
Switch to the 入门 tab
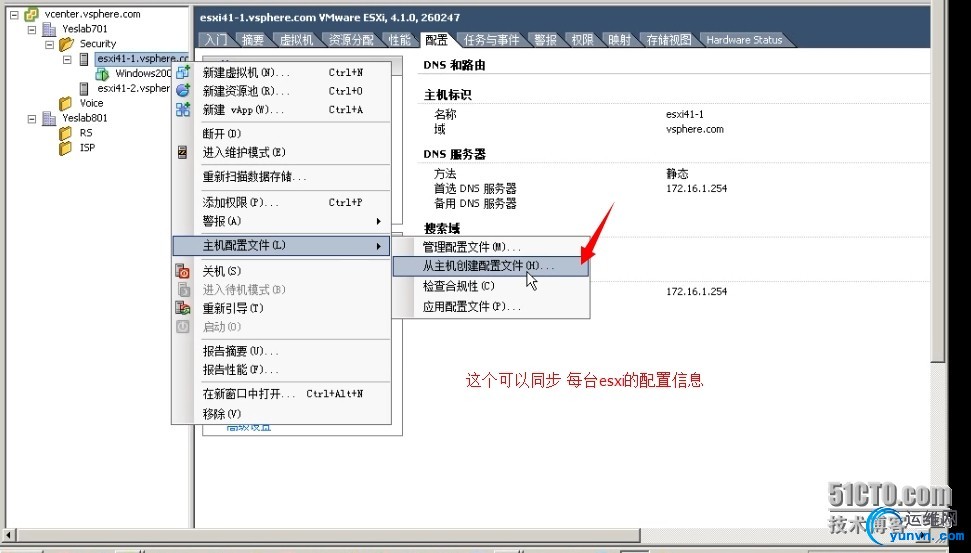[x=216, y=40]
